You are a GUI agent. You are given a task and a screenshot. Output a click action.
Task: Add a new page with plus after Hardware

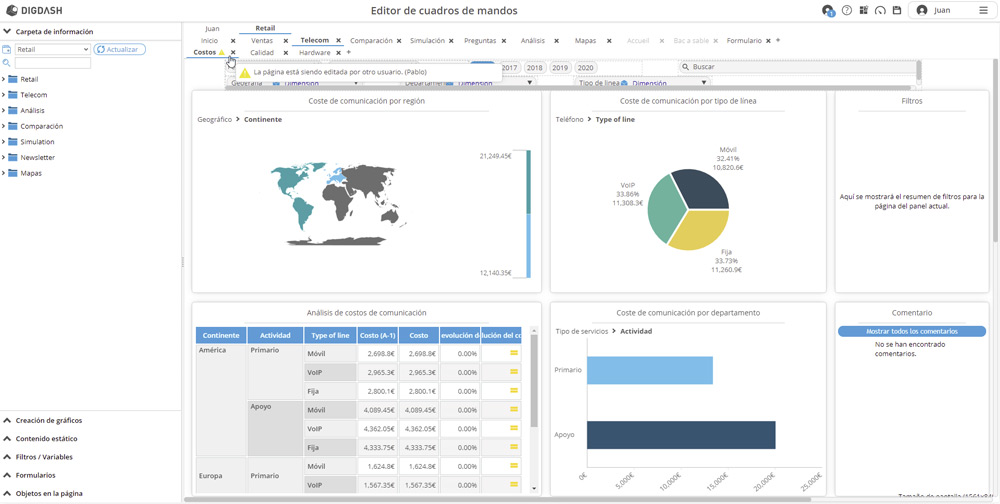(x=348, y=52)
